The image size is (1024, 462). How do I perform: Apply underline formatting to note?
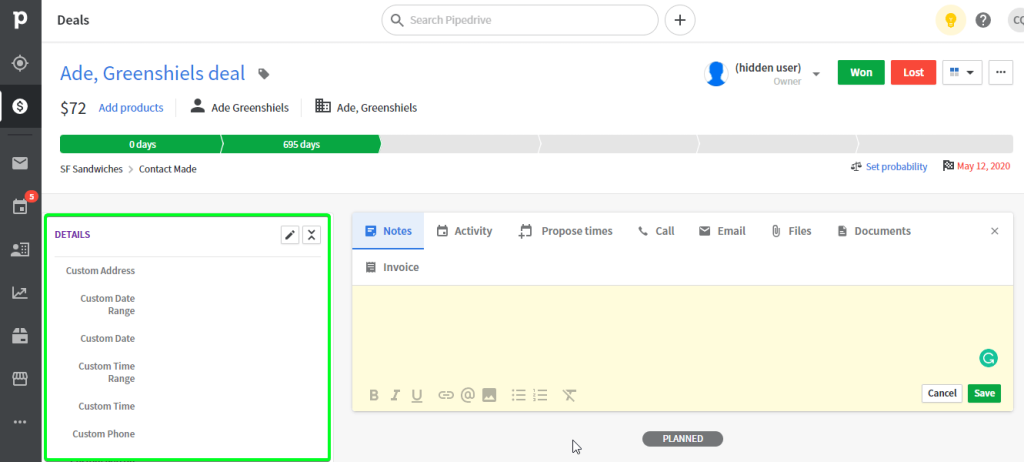coord(417,395)
